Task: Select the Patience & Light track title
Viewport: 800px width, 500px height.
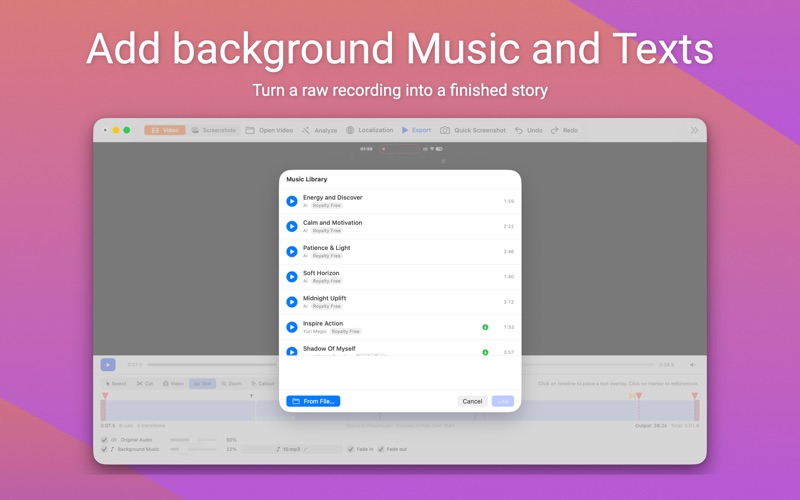Action: pyautogui.click(x=327, y=247)
